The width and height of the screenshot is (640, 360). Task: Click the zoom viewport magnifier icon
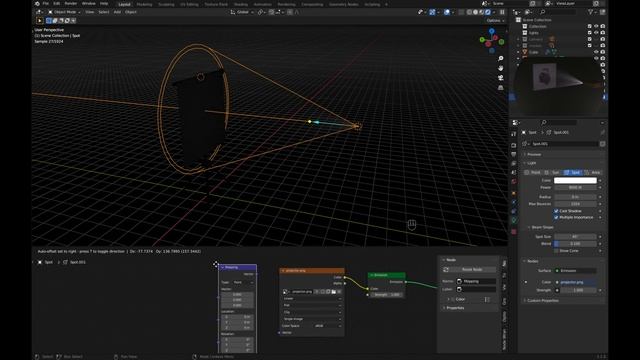[501, 59]
